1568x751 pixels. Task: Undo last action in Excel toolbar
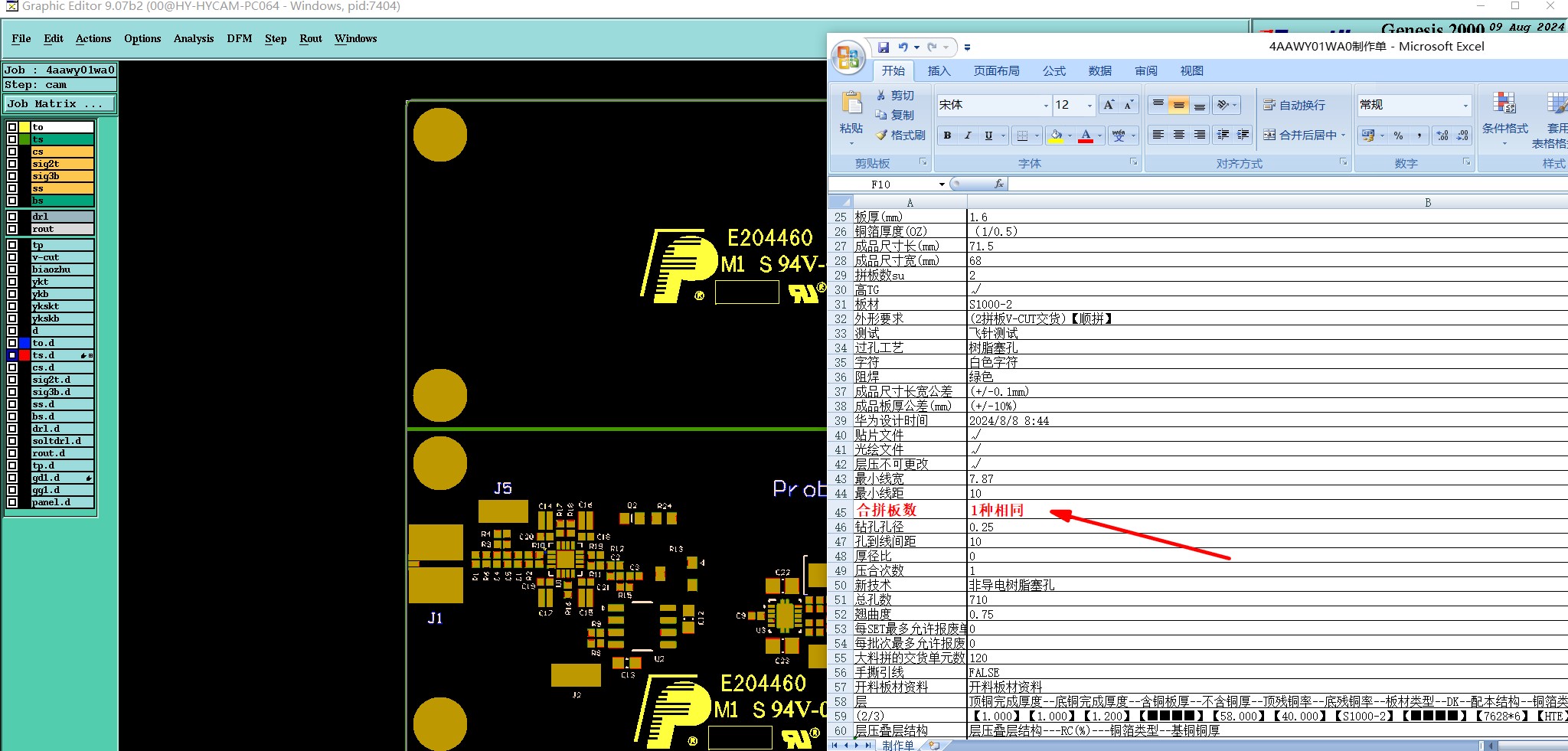pos(903,47)
